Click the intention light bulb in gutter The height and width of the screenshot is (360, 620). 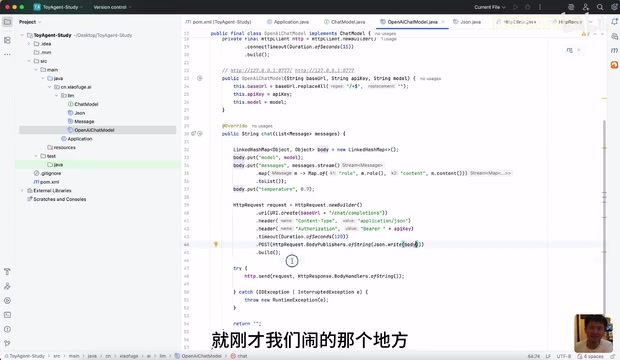coord(216,244)
